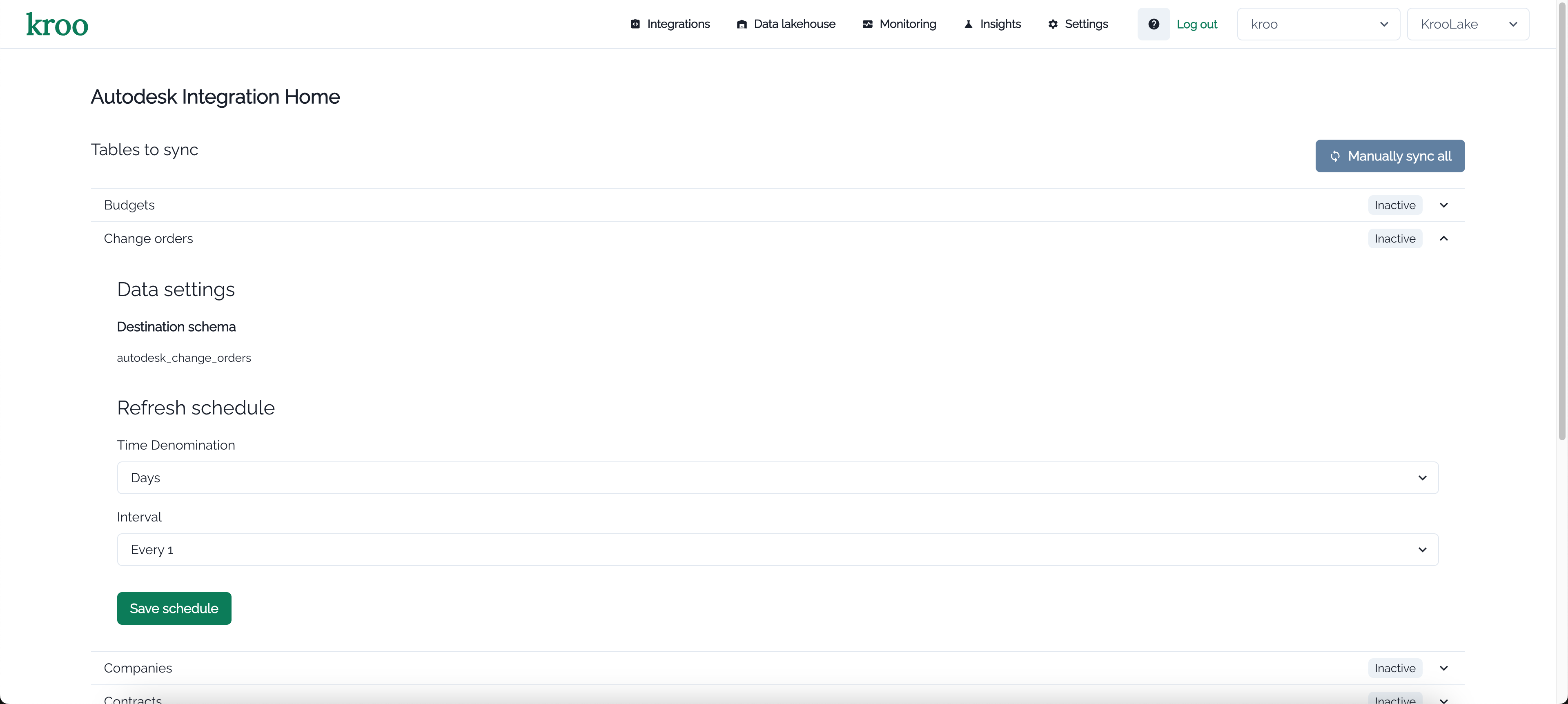Open the Interval Every 1 dropdown

(777, 550)
